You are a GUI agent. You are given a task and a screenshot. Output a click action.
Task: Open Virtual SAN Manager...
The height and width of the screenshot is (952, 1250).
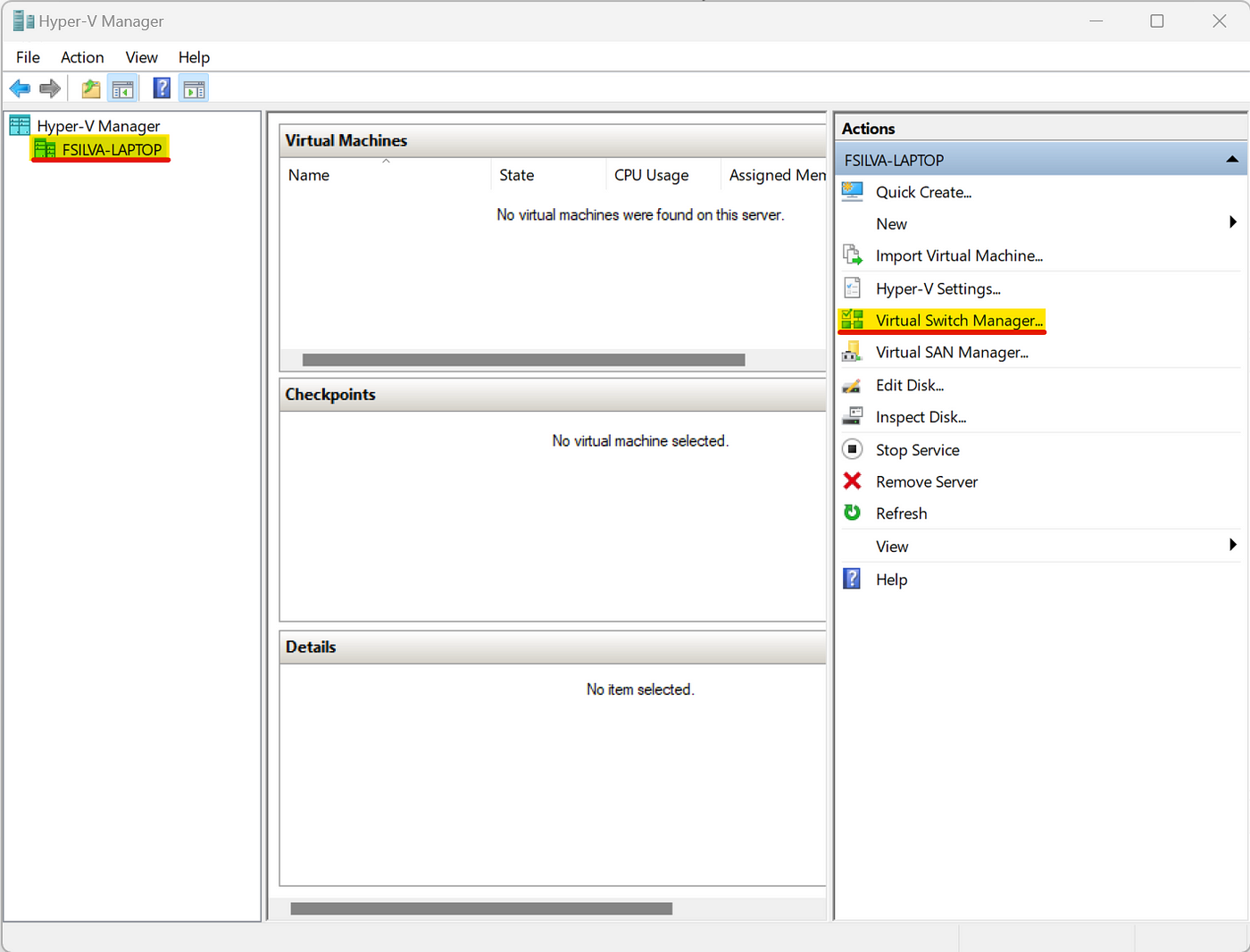tap(952, 353)
